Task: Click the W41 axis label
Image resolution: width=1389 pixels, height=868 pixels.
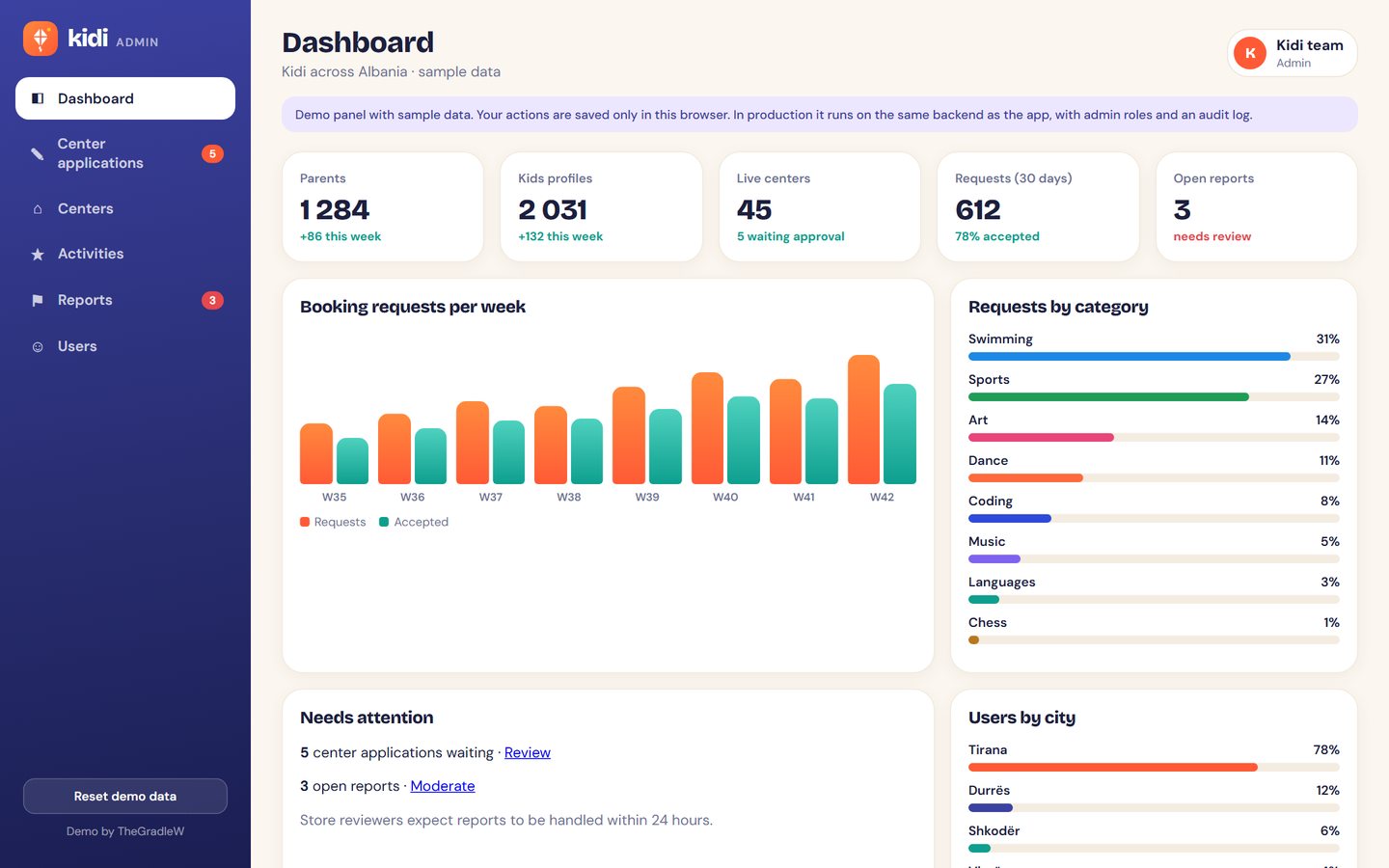Action: pos(803,498)
